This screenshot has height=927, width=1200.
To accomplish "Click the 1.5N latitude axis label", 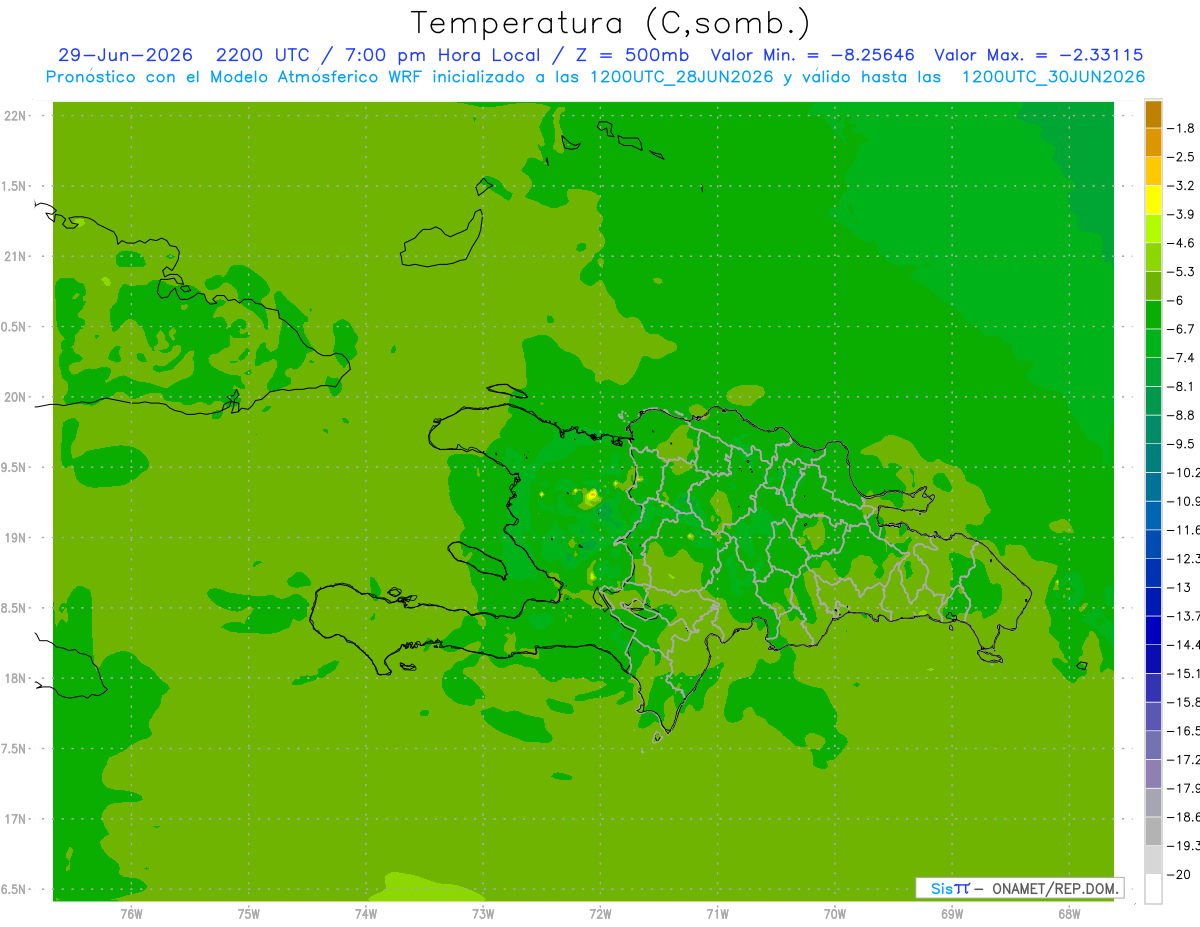I will coord(15,186).
